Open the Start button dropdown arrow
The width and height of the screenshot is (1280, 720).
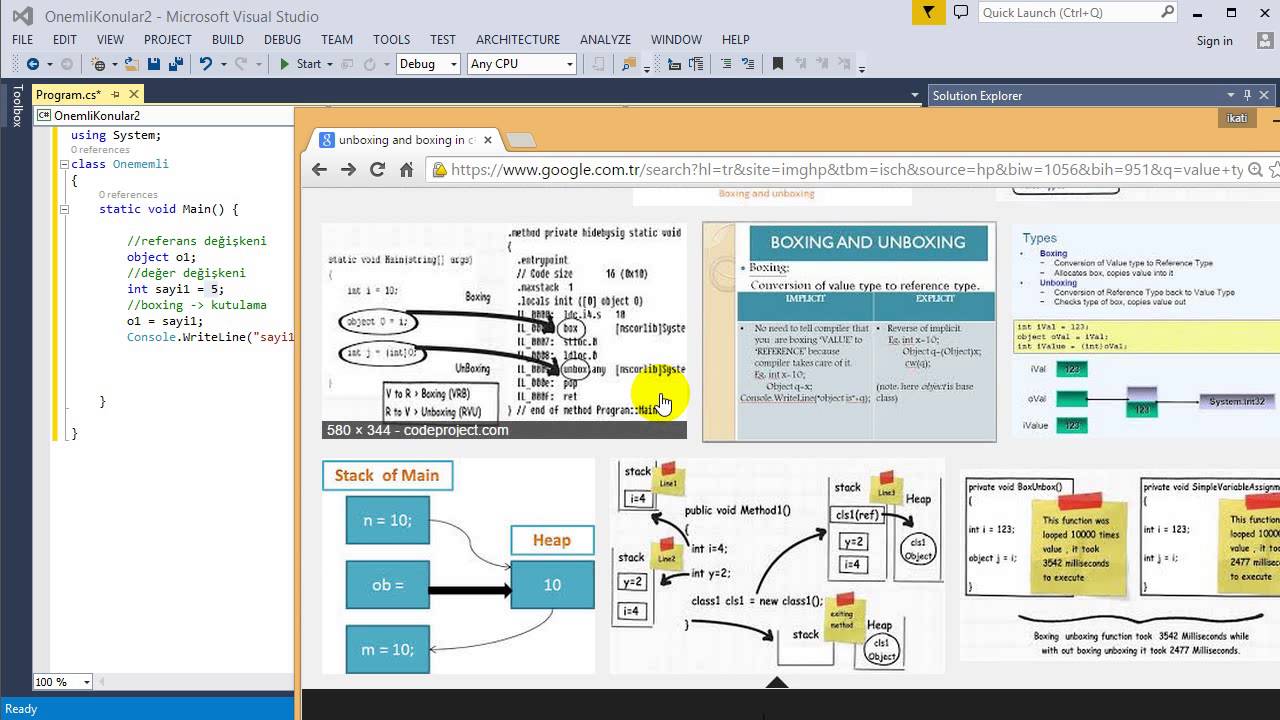tap(330, 64)
